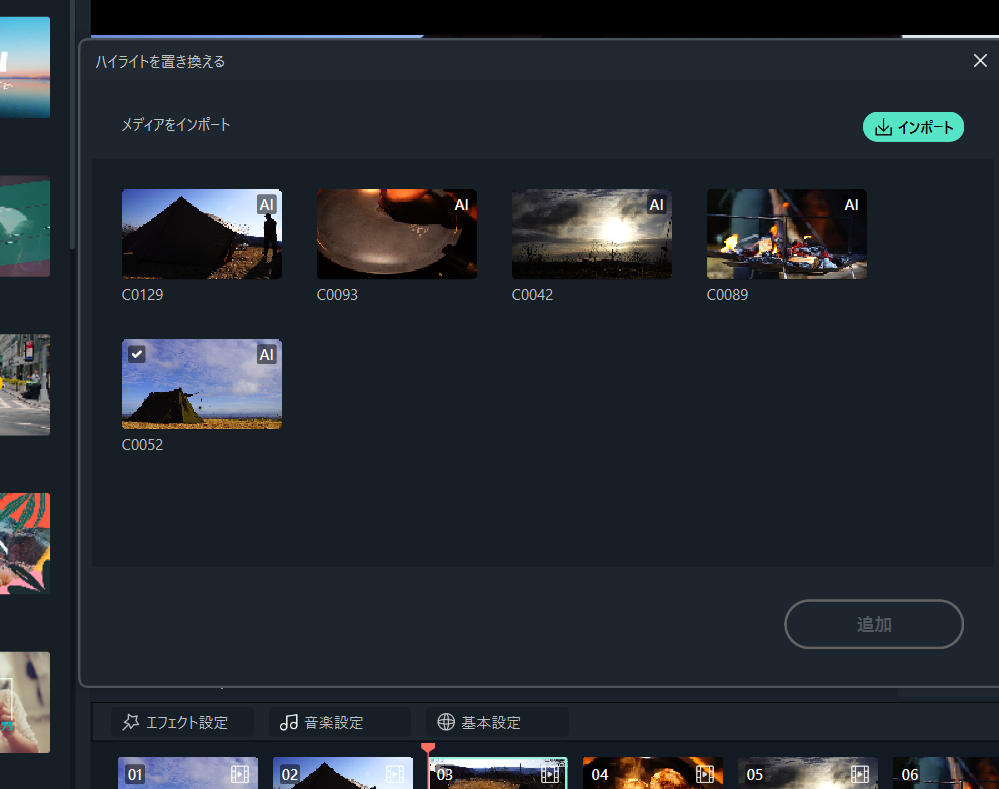Click the インポート import button
The image size is (999, 789).
[913, 127]
